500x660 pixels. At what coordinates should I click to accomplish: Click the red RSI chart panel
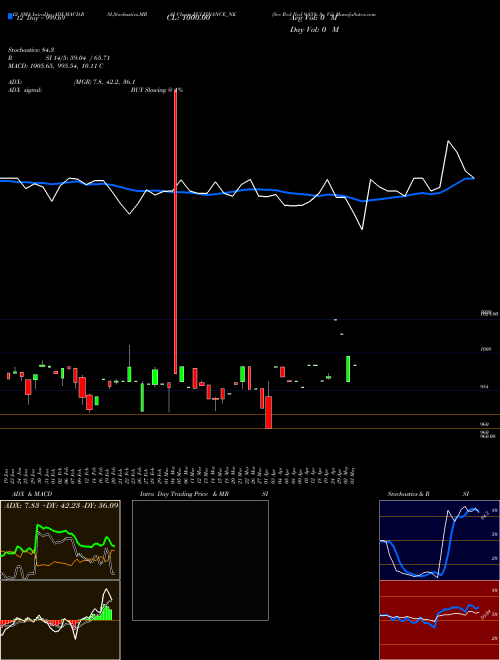tap(439, 620)
